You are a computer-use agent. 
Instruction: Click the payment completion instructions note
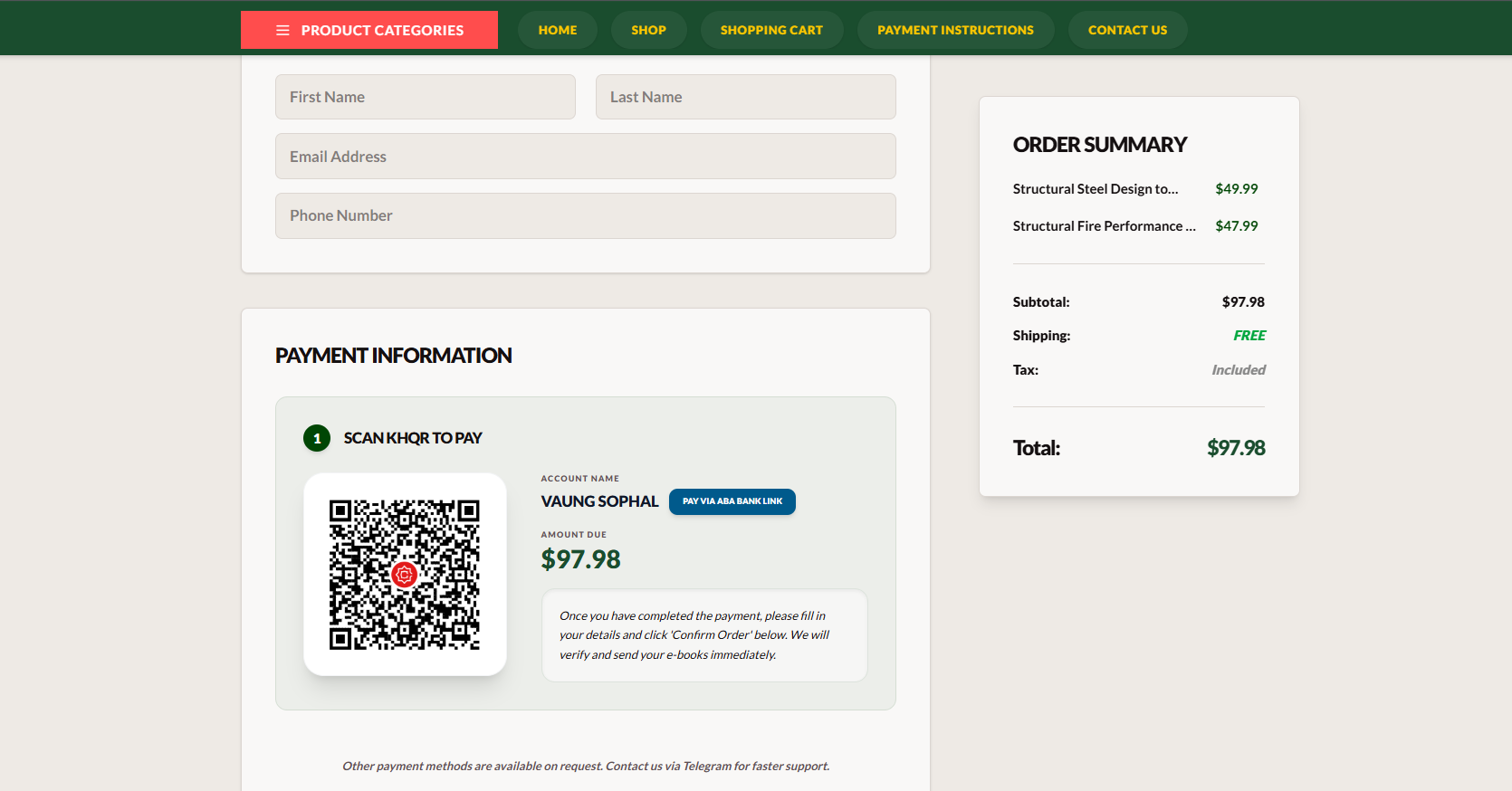[x=704, y=635]
